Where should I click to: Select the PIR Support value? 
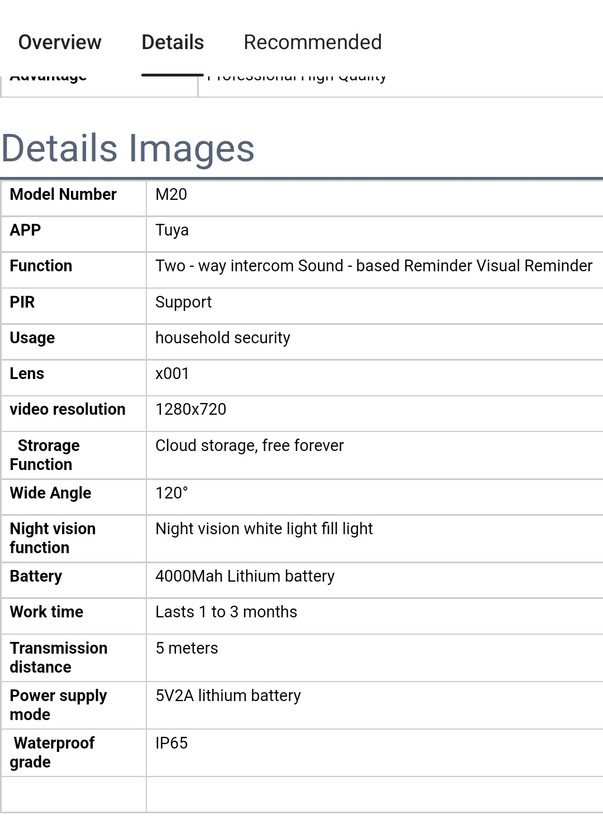tap(184, 303)
